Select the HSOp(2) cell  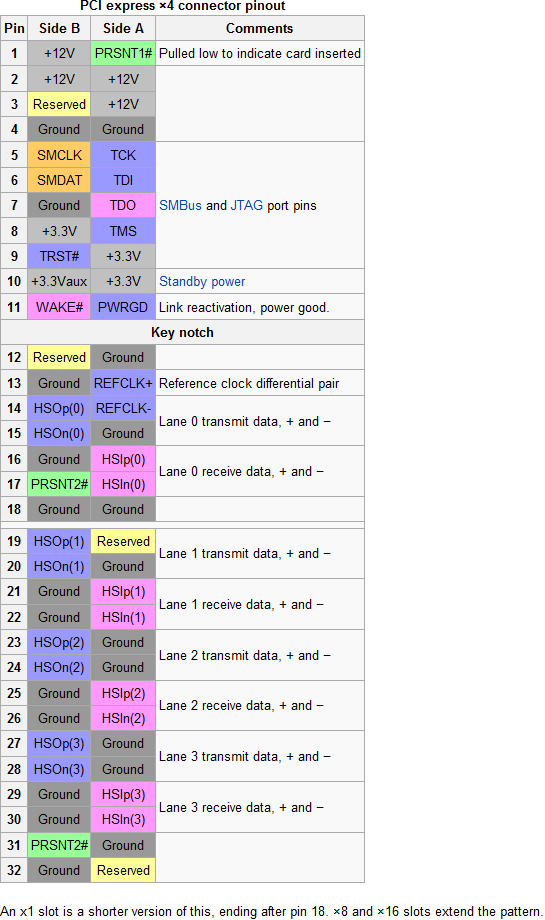pyautogui.click(x=59, y=642)
